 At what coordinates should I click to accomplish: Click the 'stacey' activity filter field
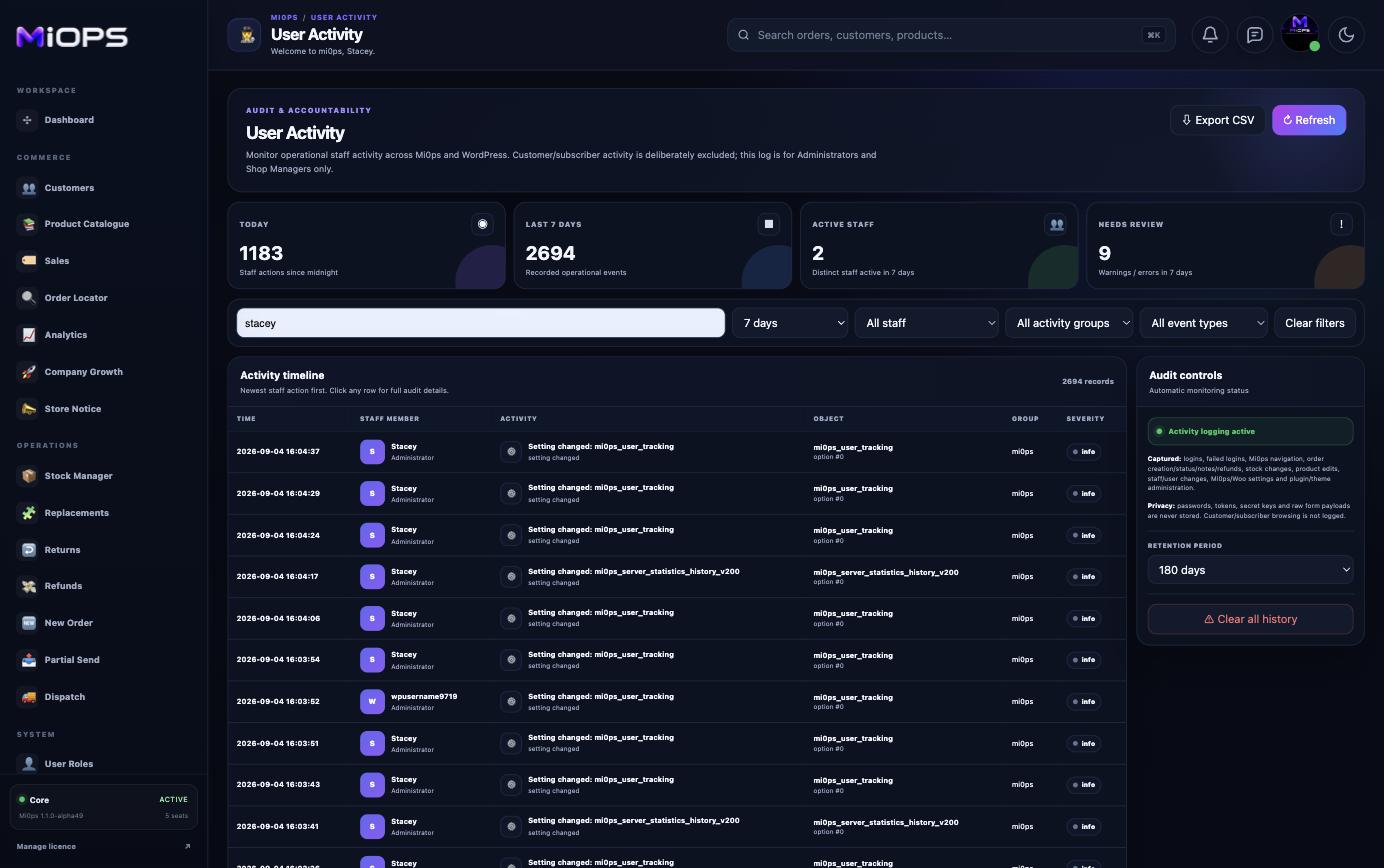(x=480, y=323)
